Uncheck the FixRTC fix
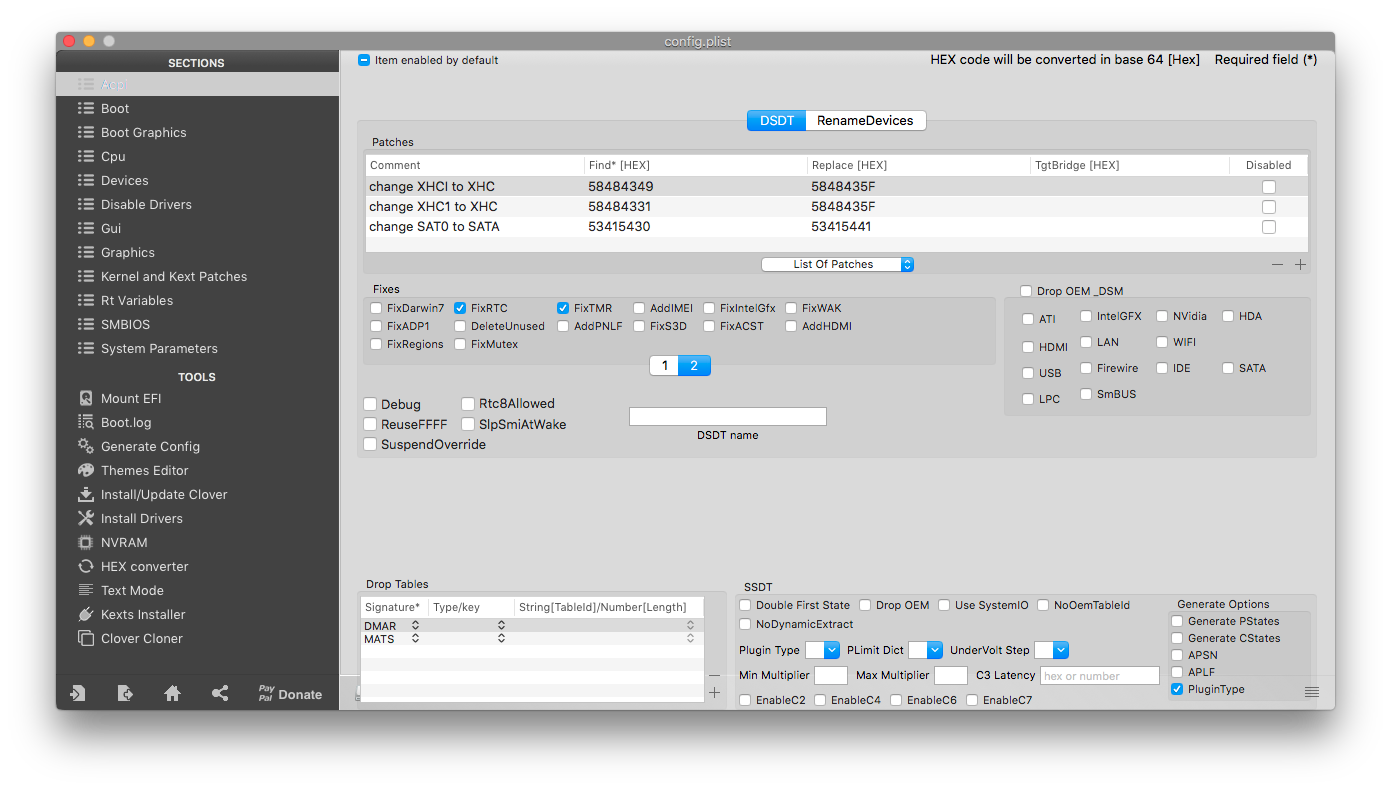 pyautogui.click(x=460, y=308)
